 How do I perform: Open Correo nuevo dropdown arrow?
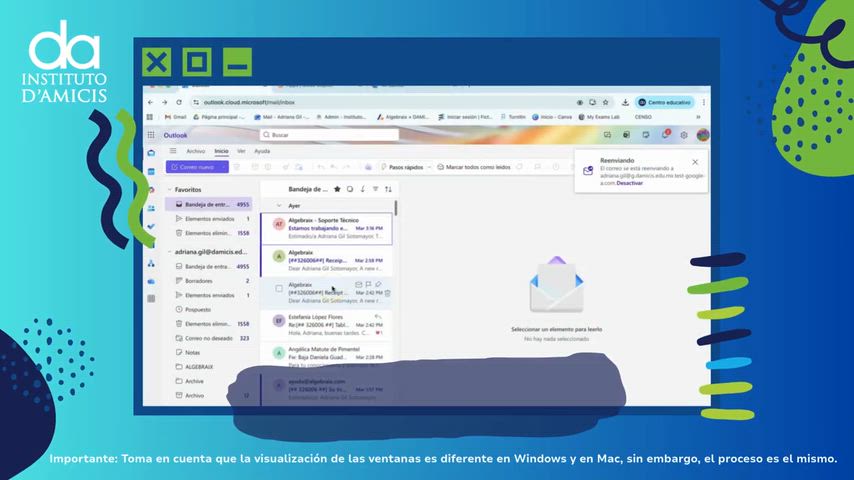(x=224, y=167)
